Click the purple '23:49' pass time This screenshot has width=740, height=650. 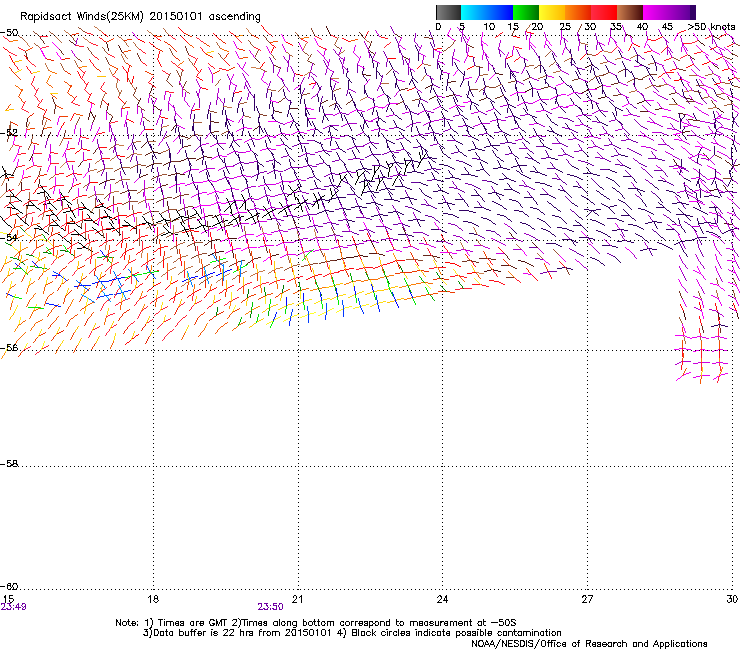pyautogui.click(x=14, y=607)
